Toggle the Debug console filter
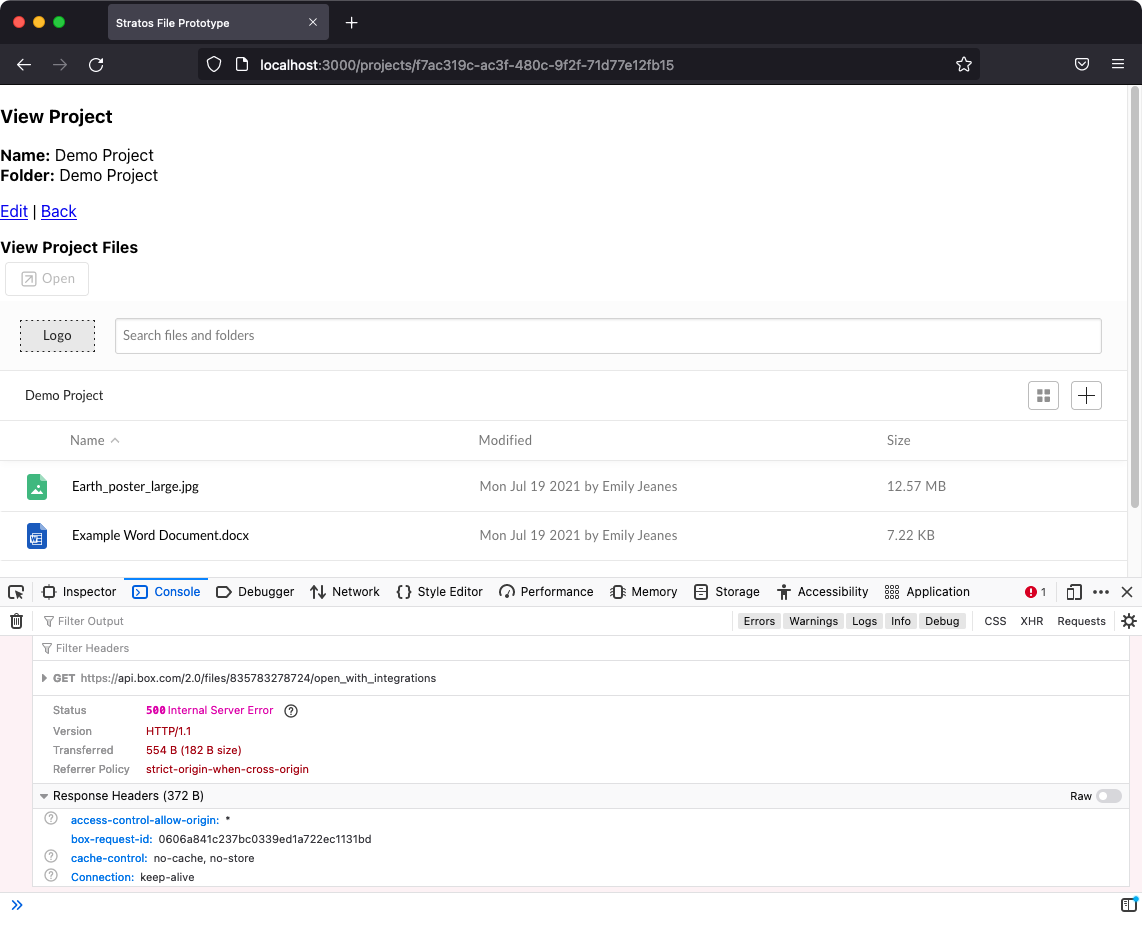1142x937 pixels. (942, 621)
